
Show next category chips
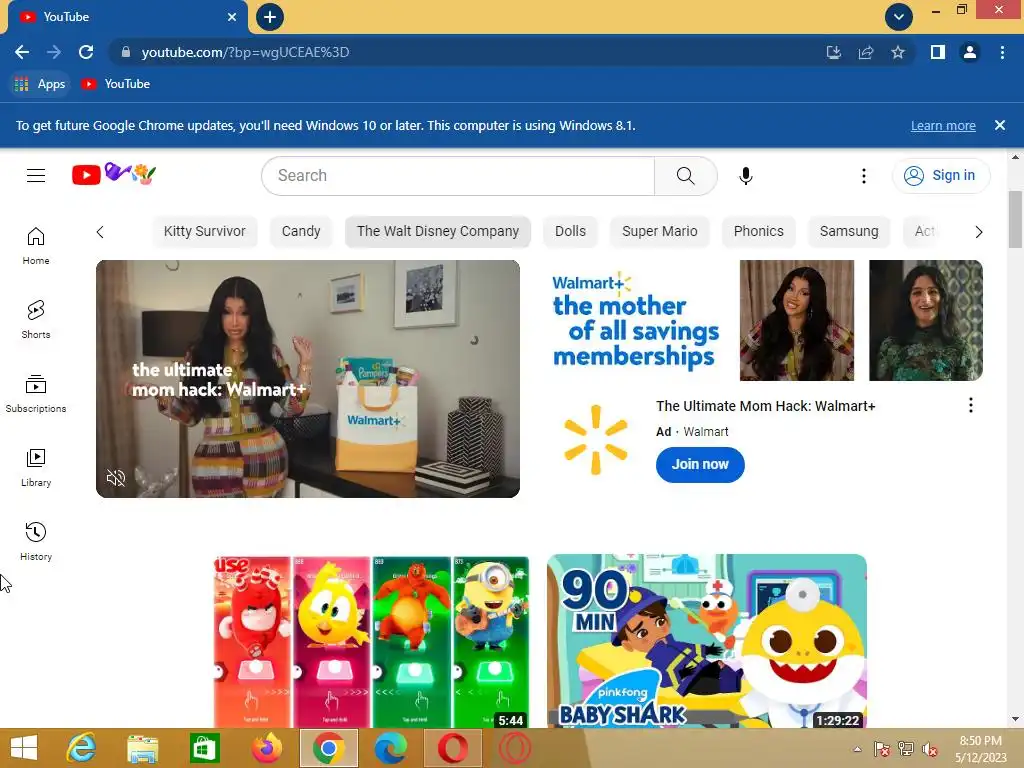coord(978,232)
